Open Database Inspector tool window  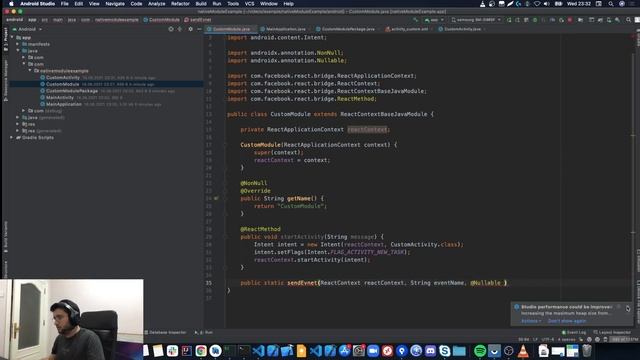(x=165, y=332)
